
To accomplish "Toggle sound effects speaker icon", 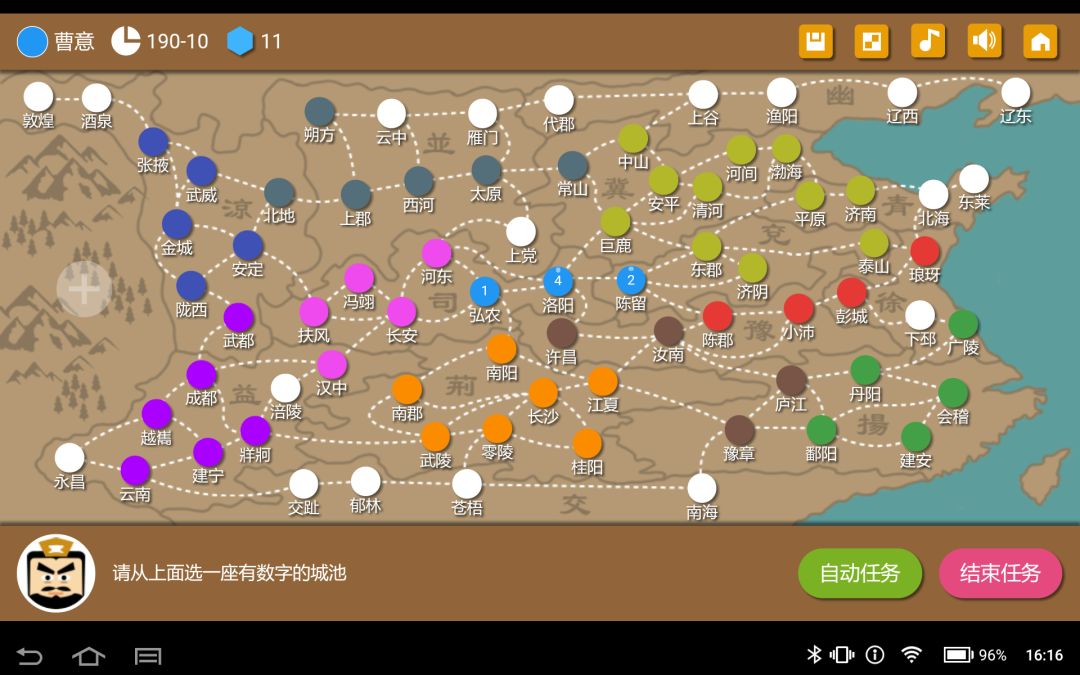I will click(x=984, y=41).
